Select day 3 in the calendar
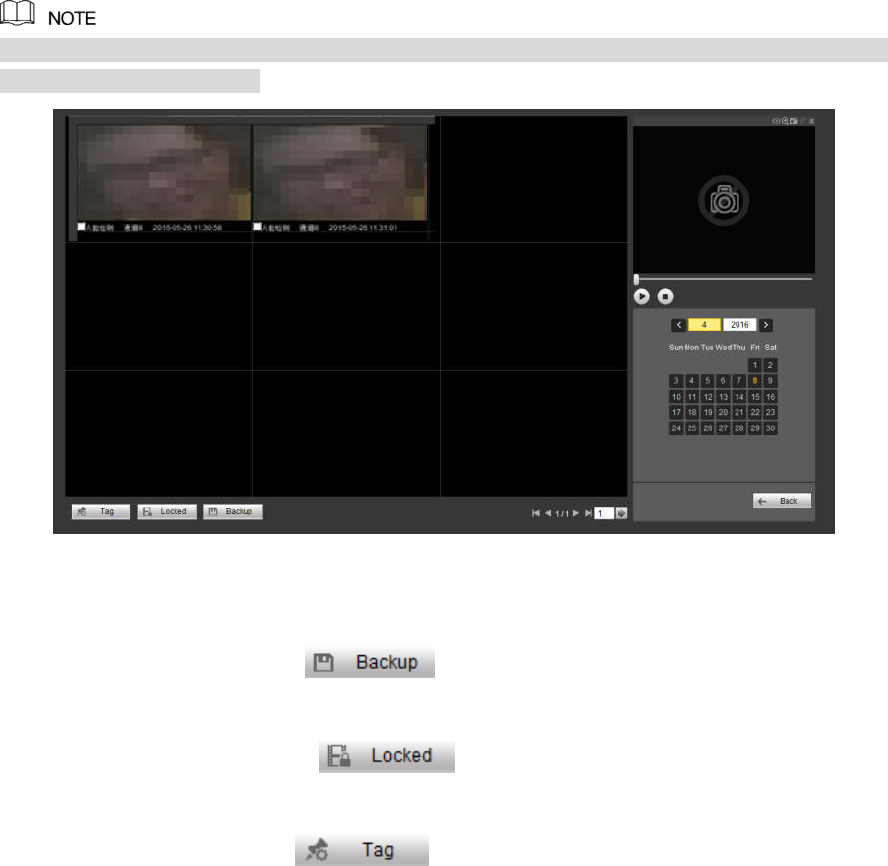This screenshot has width=888, height=866. 676,381
